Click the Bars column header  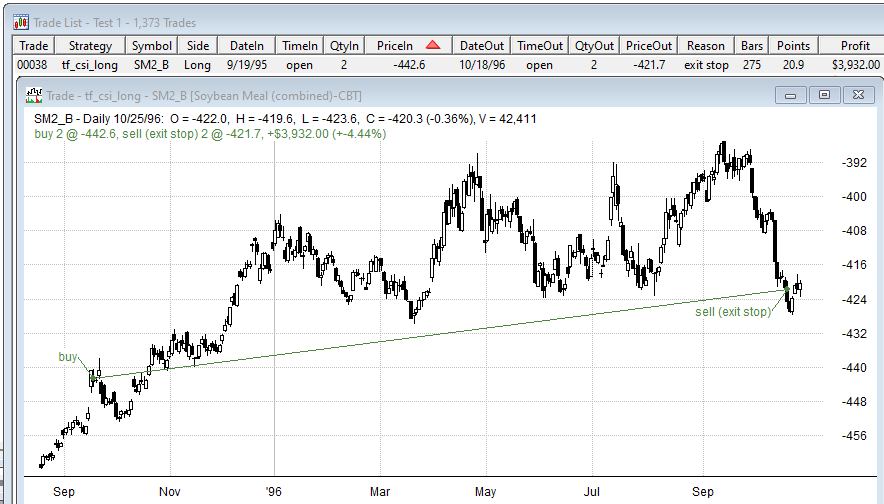pyautogui.click(x=752, y=45)
